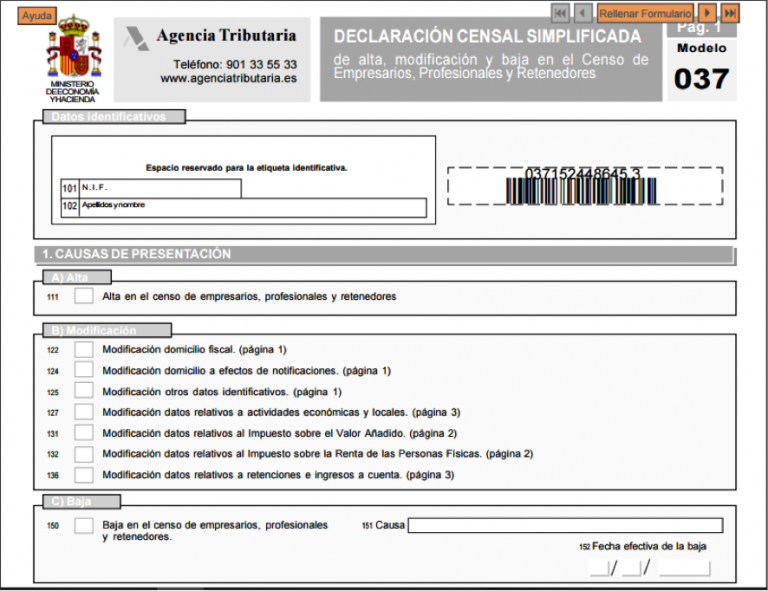
Task: Check box 111 Alta en el censo
Action: tap(84, 296)
